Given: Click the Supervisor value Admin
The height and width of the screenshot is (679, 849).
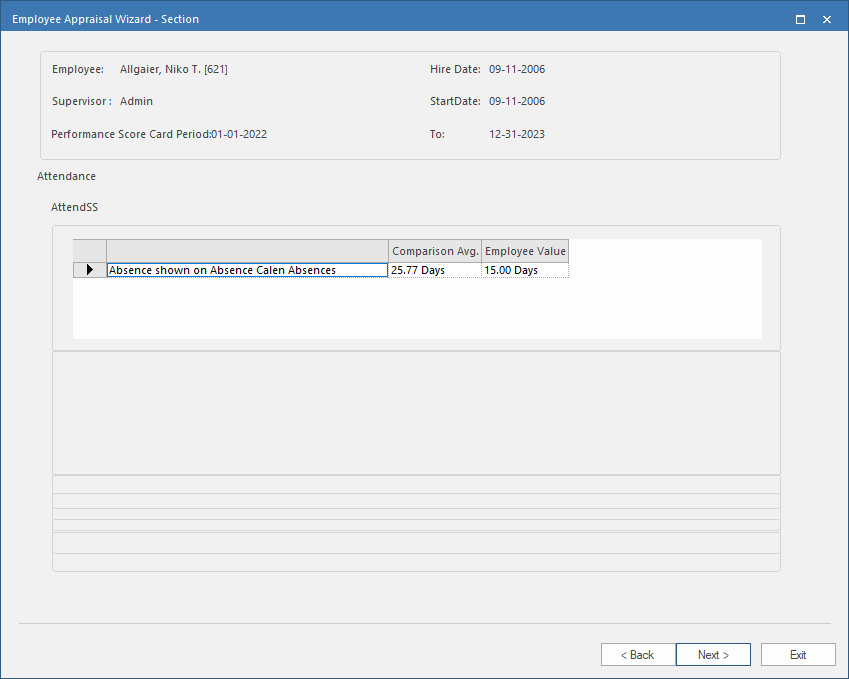Looking at the screenshot, I should [136, 101].
